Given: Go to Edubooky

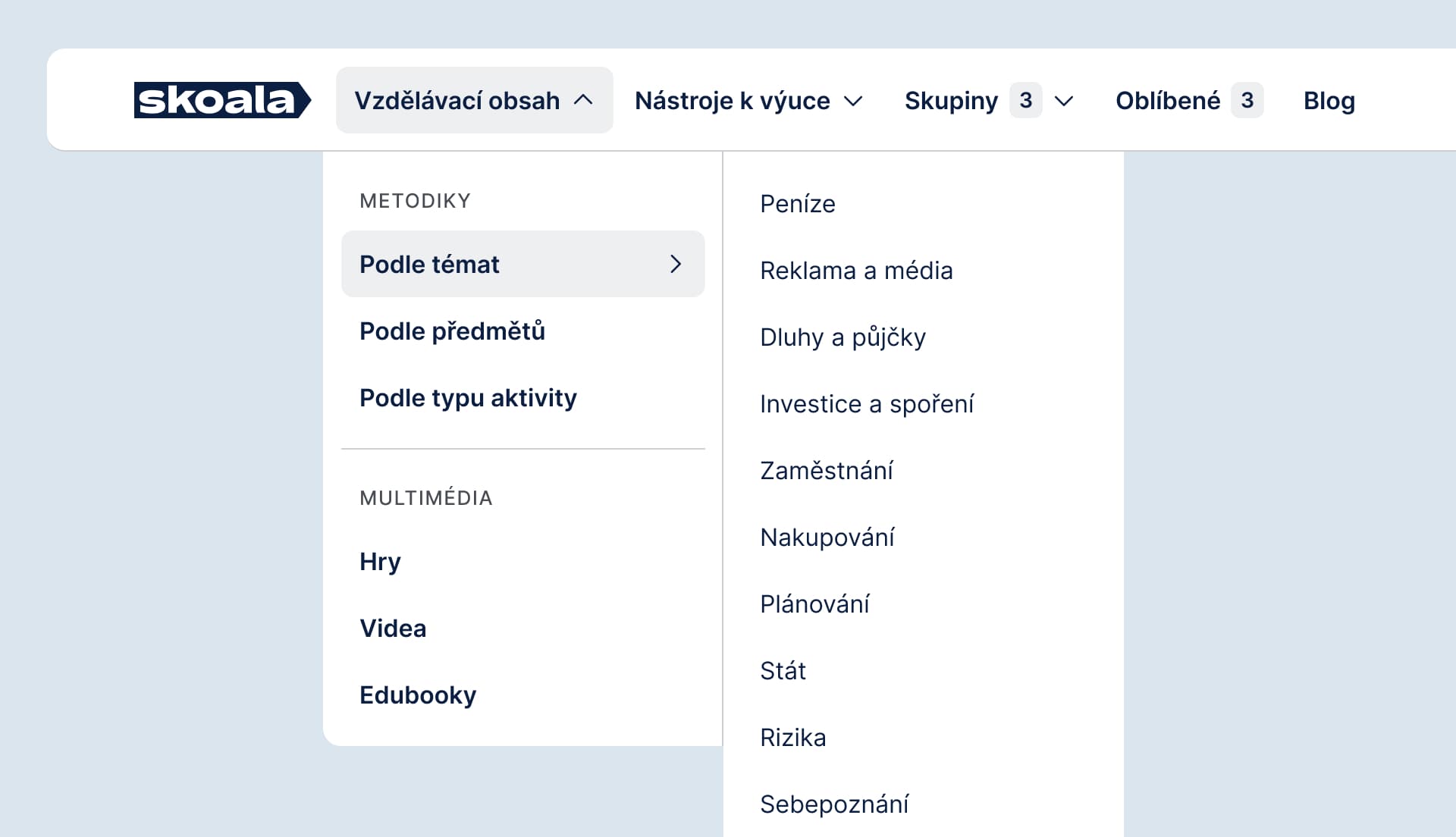Looking at the screenshot, I should coord(418,695).
